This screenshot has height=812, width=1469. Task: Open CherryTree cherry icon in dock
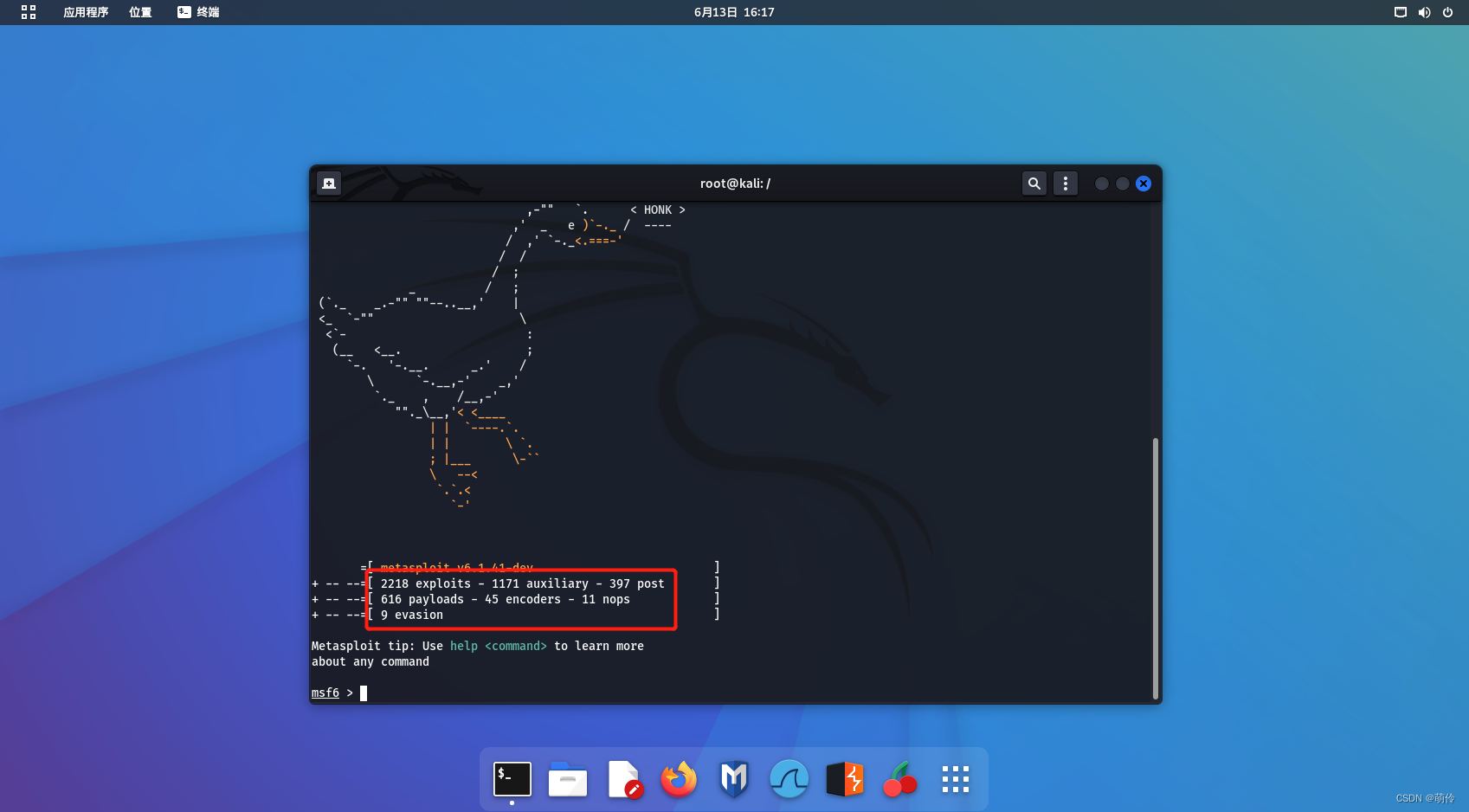click(900, 779)
